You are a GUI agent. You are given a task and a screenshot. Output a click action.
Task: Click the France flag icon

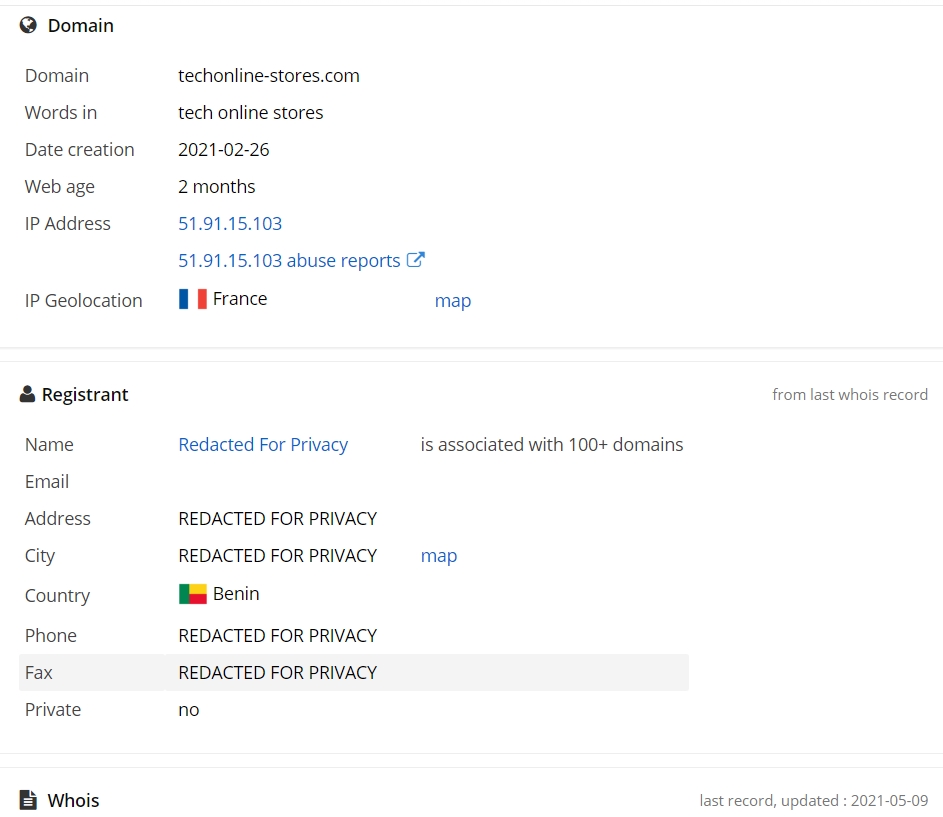pos(192,299)
